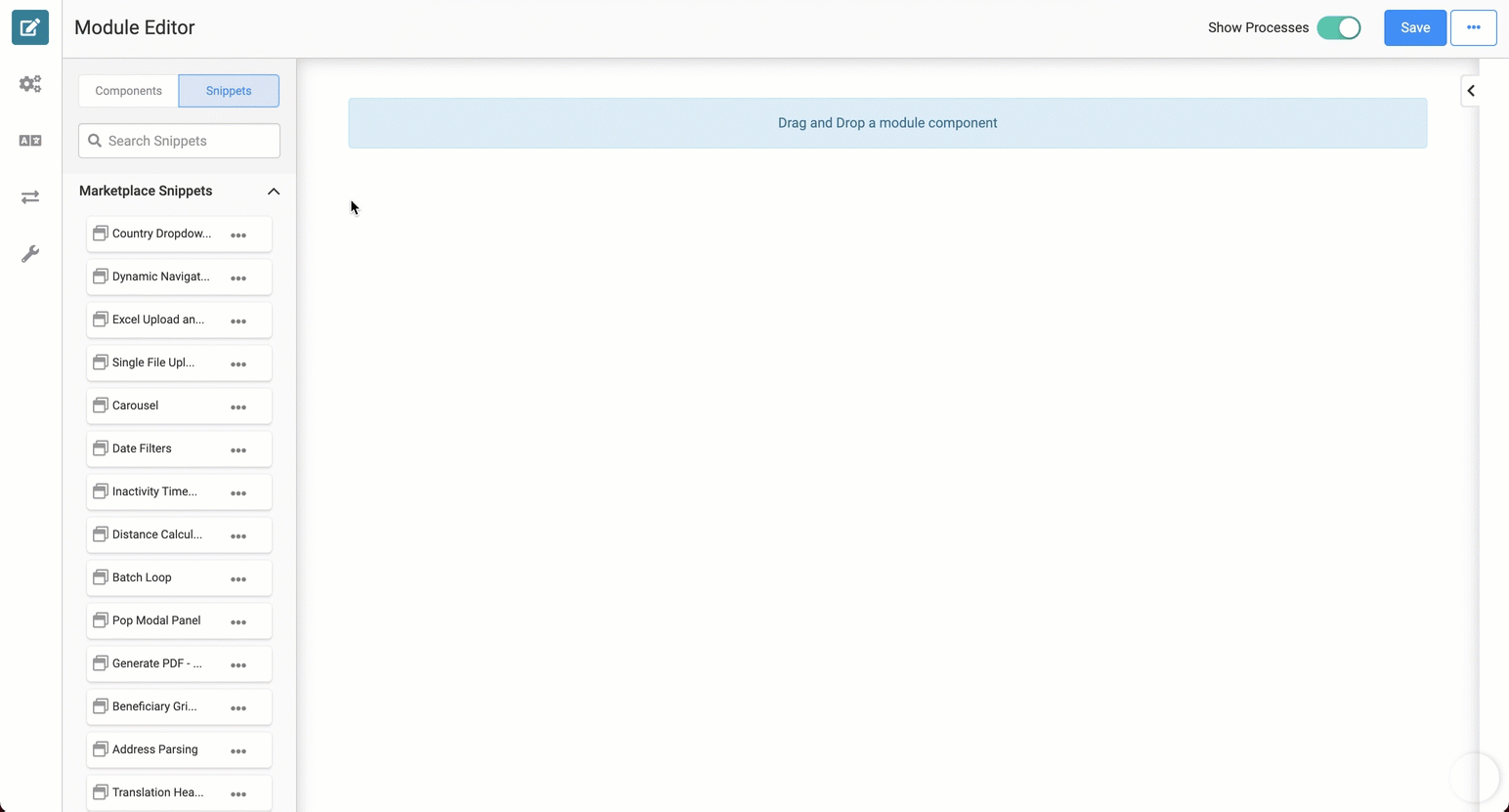Click the Address Parsing snippet window icon
1509x812 pixels.
[100, 749]
